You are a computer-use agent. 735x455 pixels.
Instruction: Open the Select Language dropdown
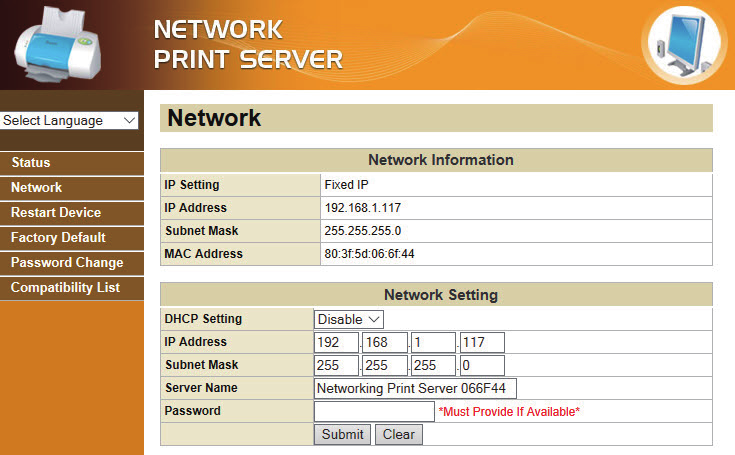point(69,120)
